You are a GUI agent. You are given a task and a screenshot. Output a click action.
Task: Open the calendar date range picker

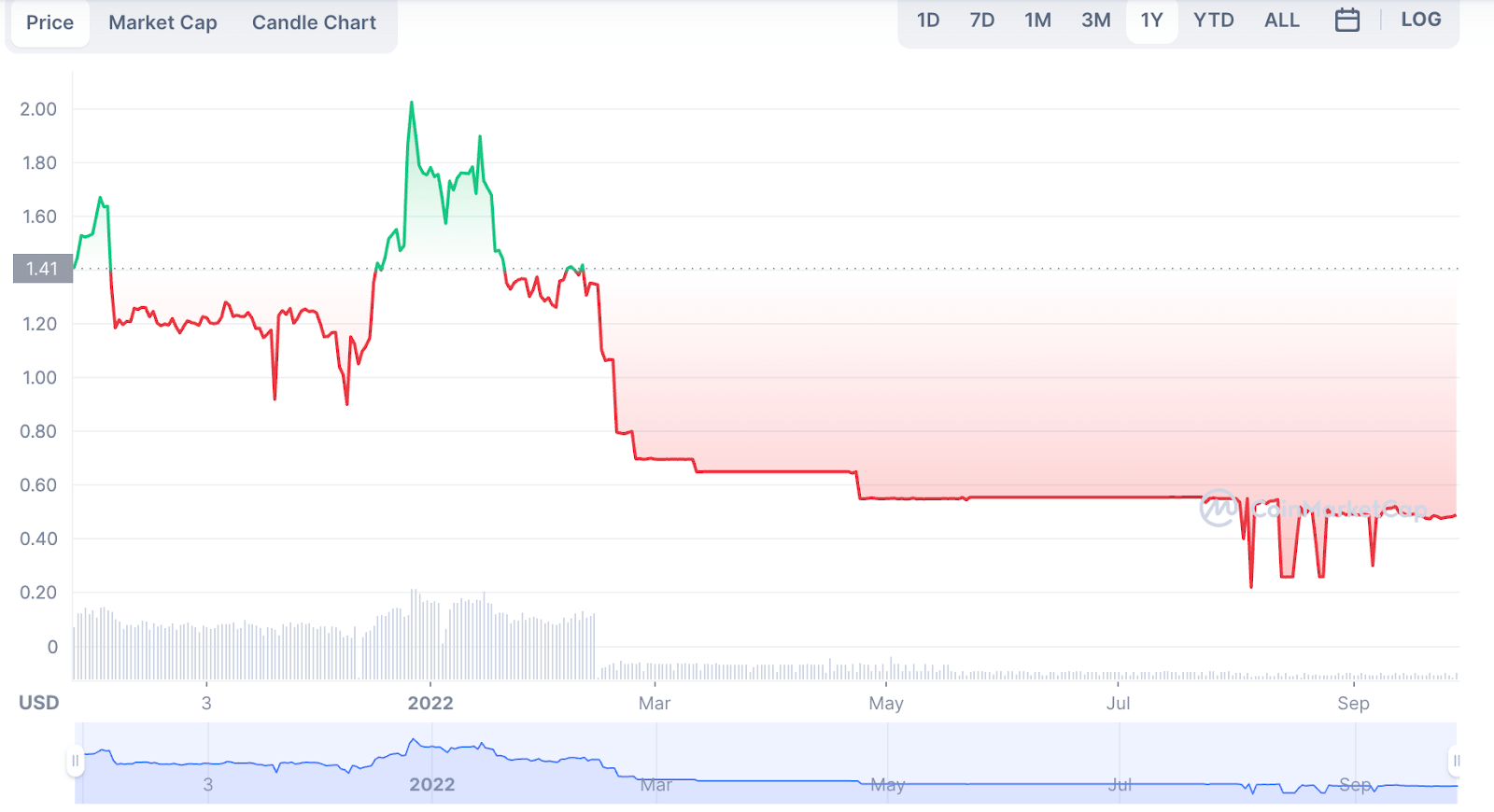point(1346,20)
